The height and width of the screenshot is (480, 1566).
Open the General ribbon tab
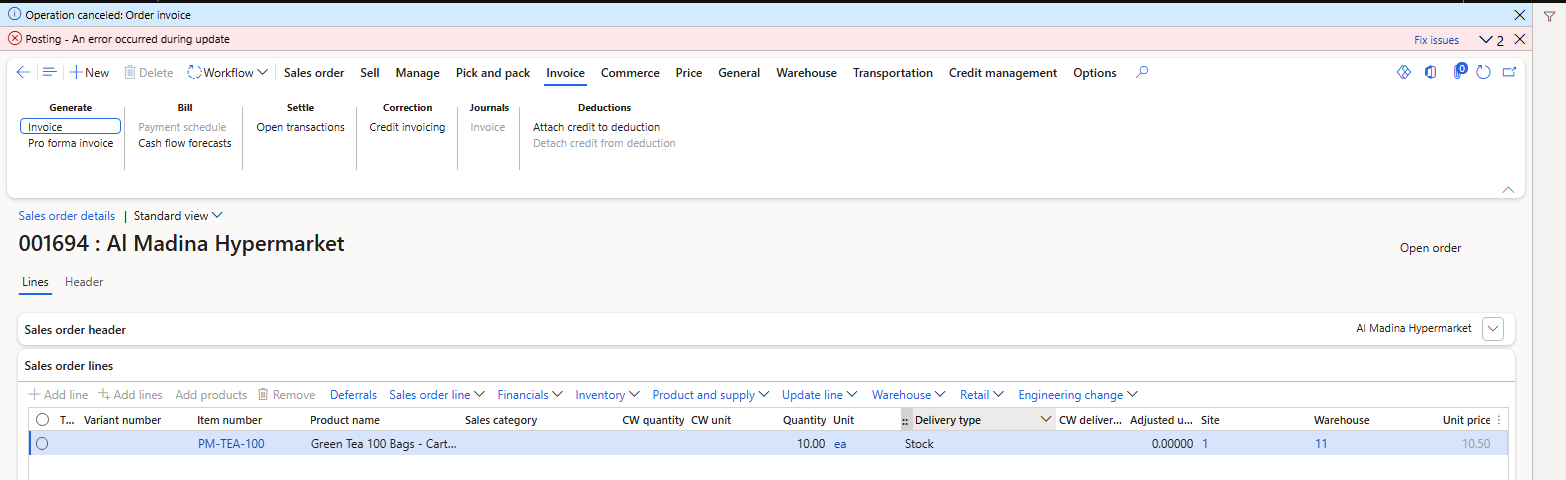tap(739, 73)
